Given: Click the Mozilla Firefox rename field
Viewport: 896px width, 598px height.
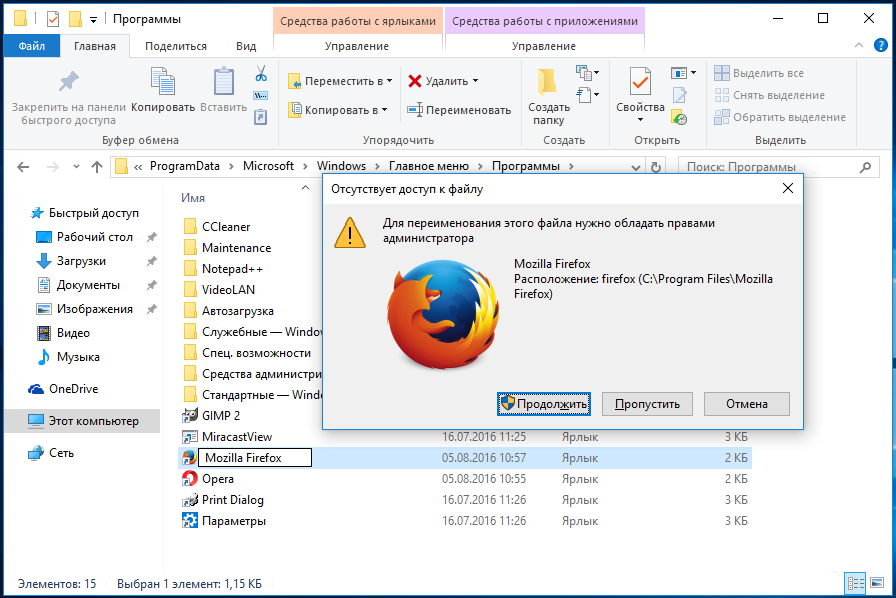Looking at the screenshot, I should coord(255,457).
